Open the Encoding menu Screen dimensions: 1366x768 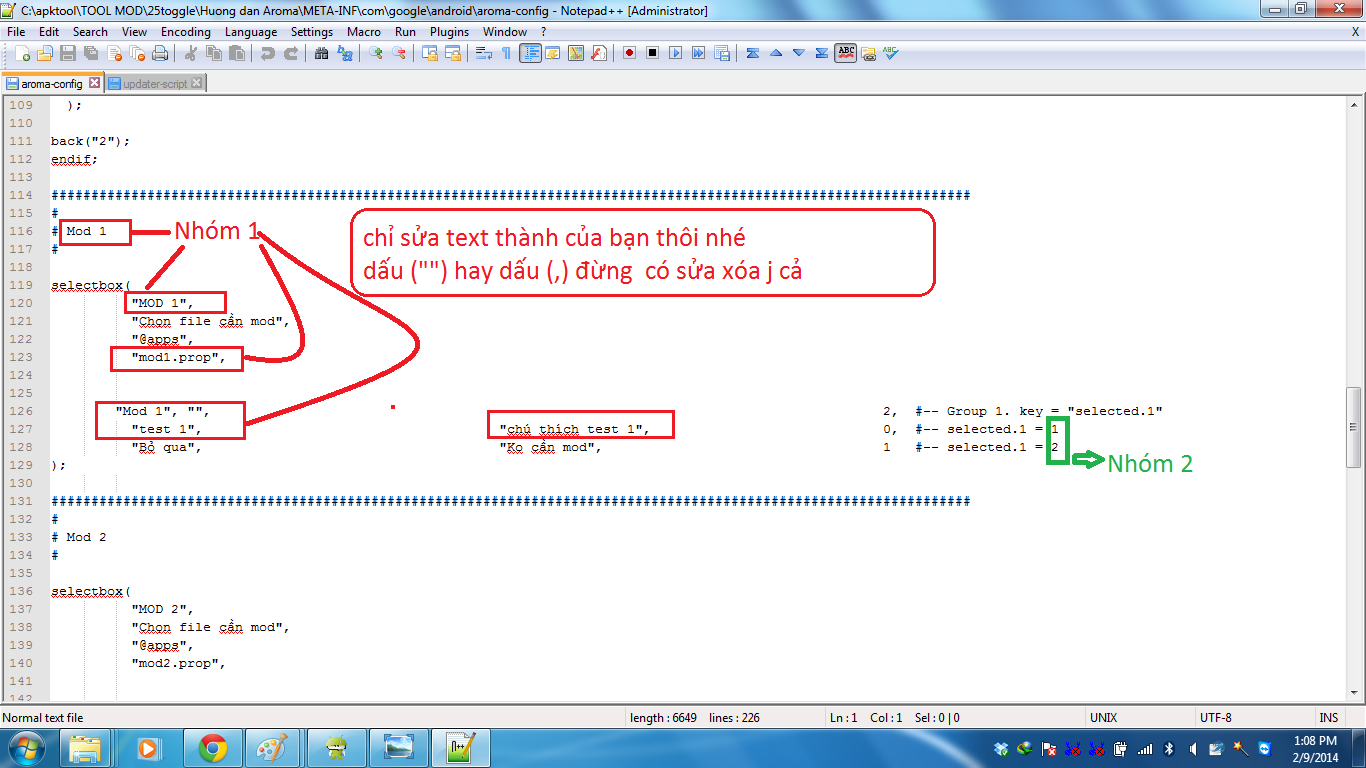coord(186,32)
